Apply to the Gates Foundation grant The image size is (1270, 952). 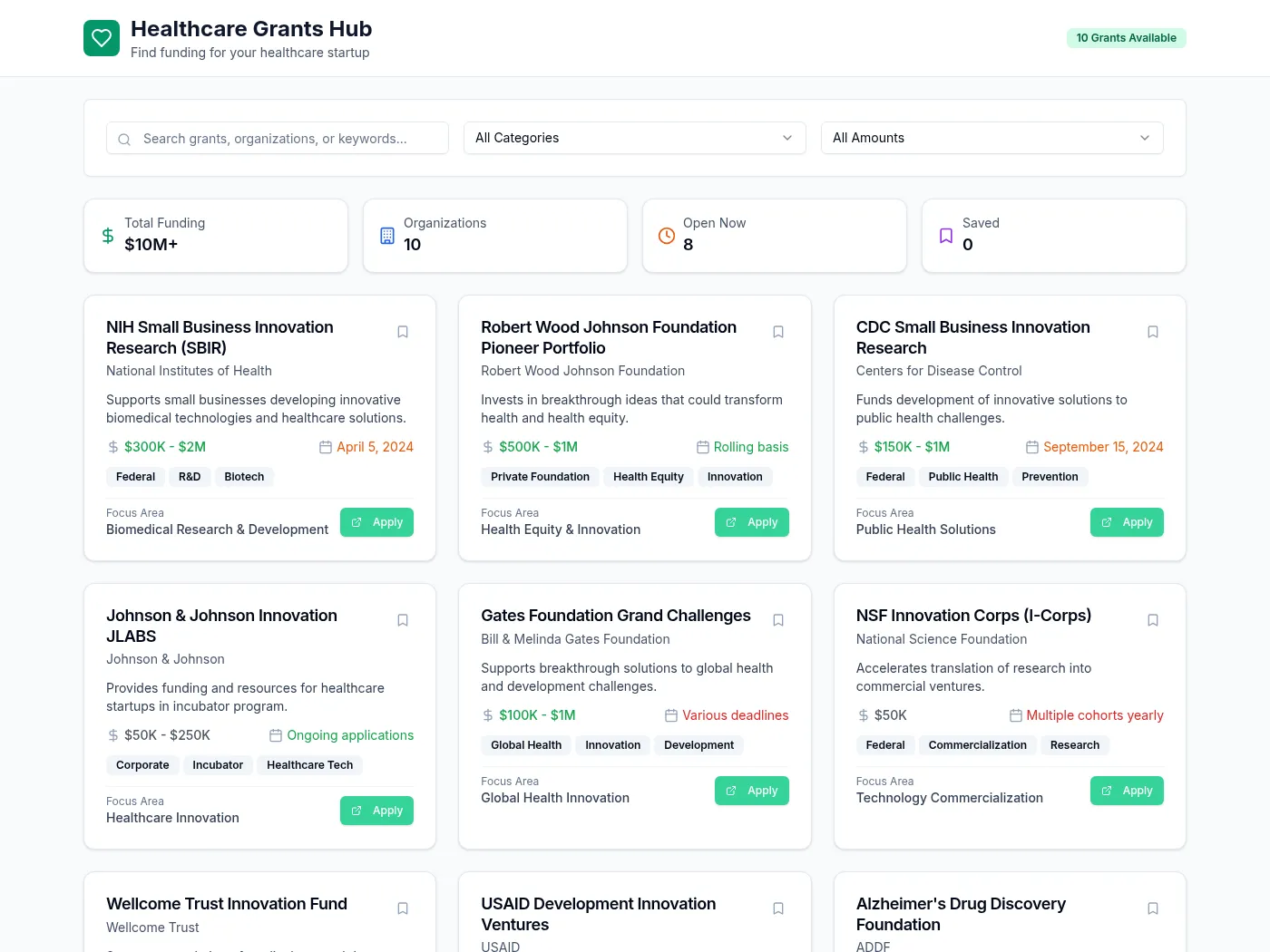pos(752,791)
